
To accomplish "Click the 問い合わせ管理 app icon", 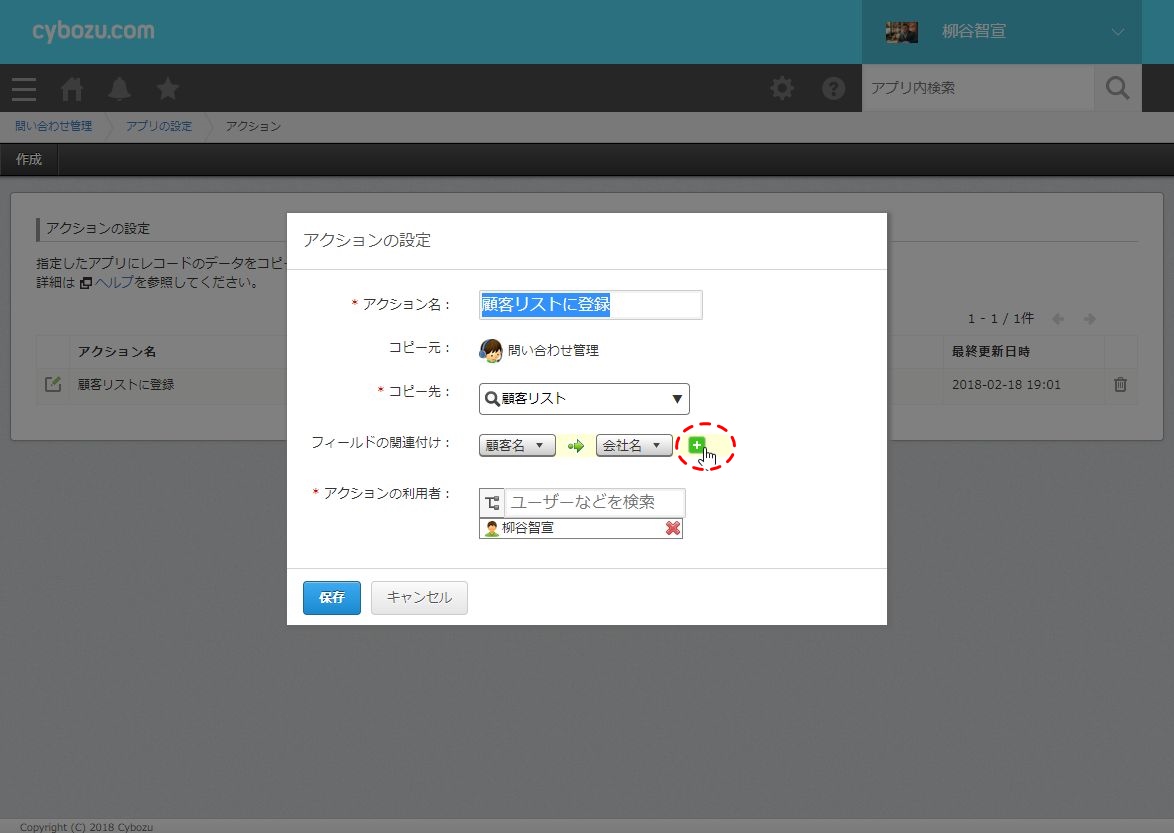I will (490, 350).
